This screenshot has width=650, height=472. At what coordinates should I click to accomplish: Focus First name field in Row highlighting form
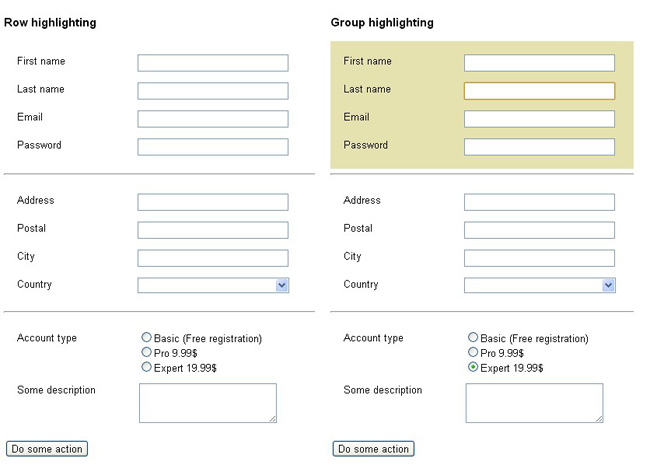tap(213, 63)
